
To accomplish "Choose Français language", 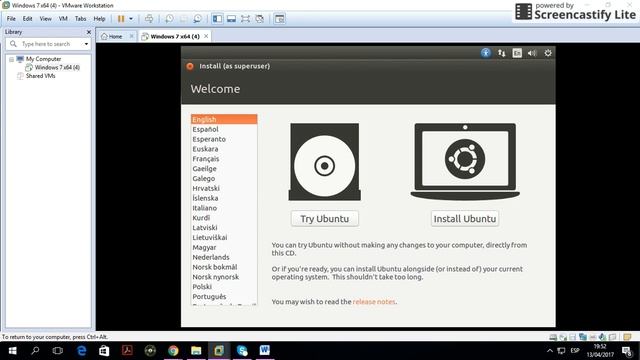I will coord(224,159).
